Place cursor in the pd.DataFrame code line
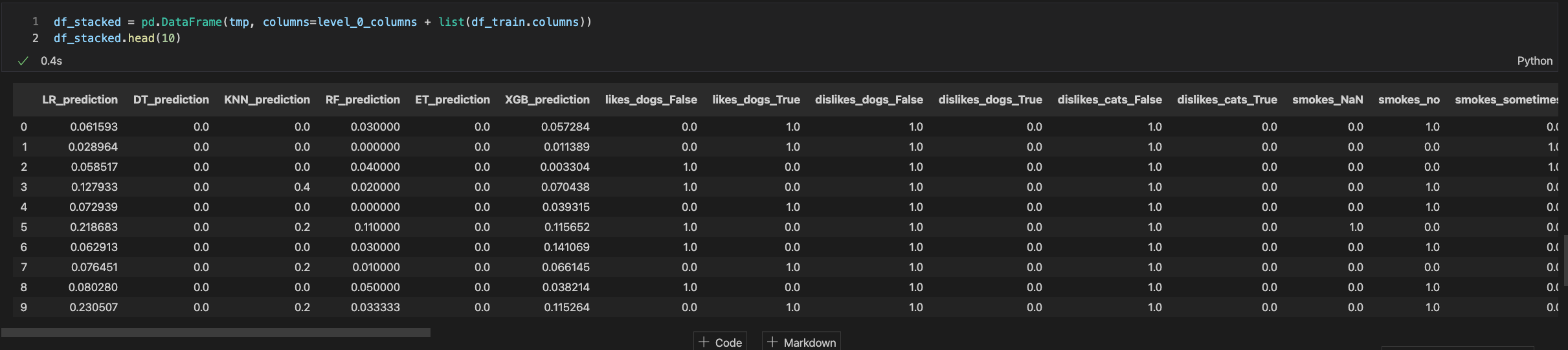The width and height of the screenshot is (1568, 350). point(322,22)
